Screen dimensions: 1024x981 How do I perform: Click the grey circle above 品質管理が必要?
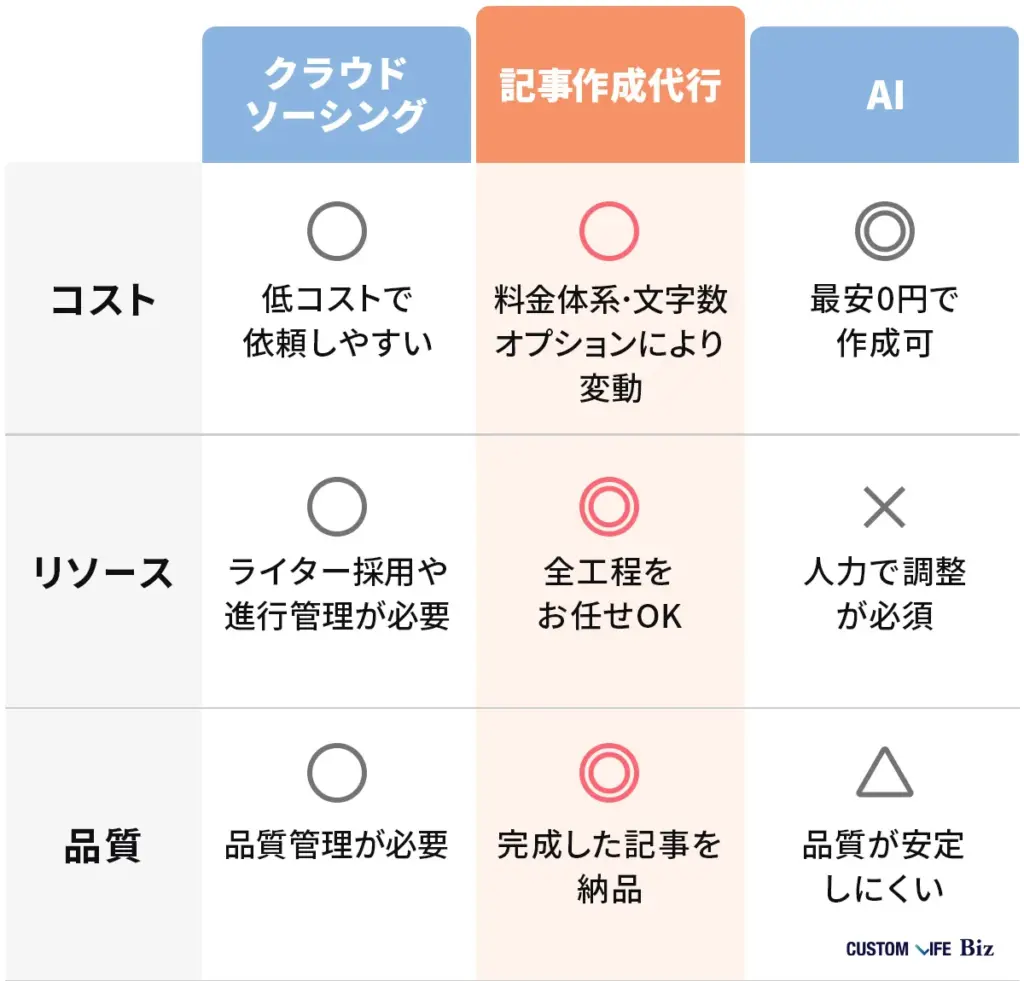tap(337, 773)
